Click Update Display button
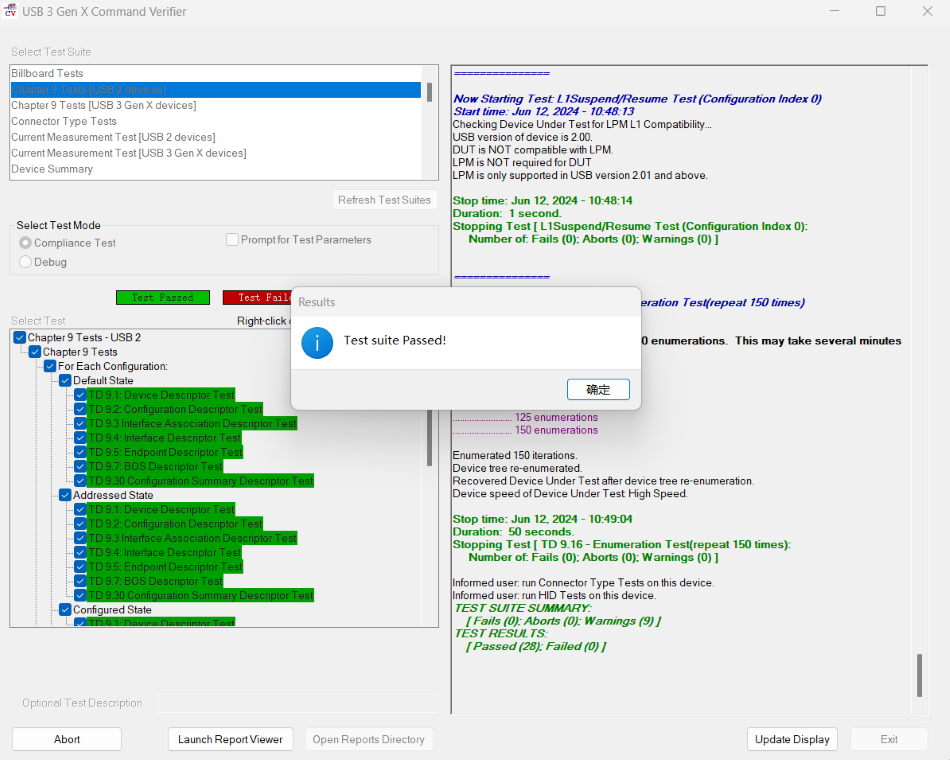 (792, 739)
